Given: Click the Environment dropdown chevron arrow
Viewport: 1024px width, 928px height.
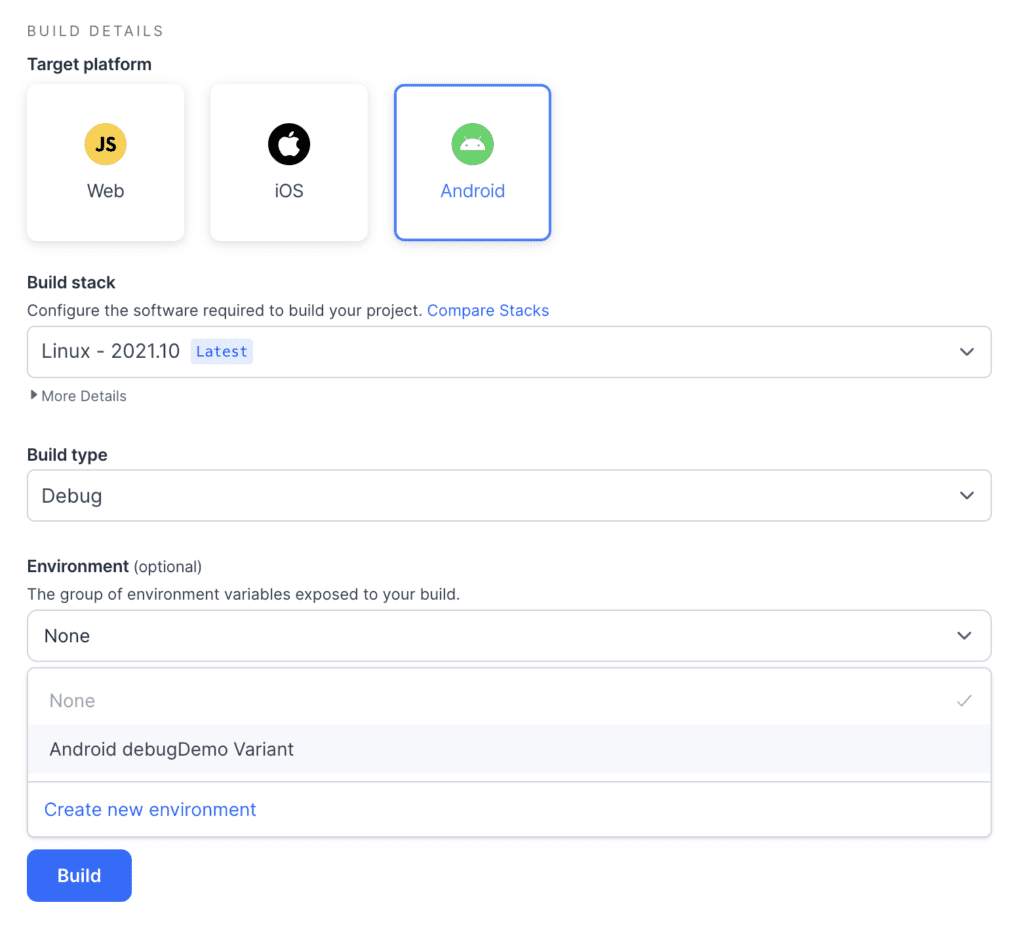Looking at the screenshot, I should coord(964,636).
